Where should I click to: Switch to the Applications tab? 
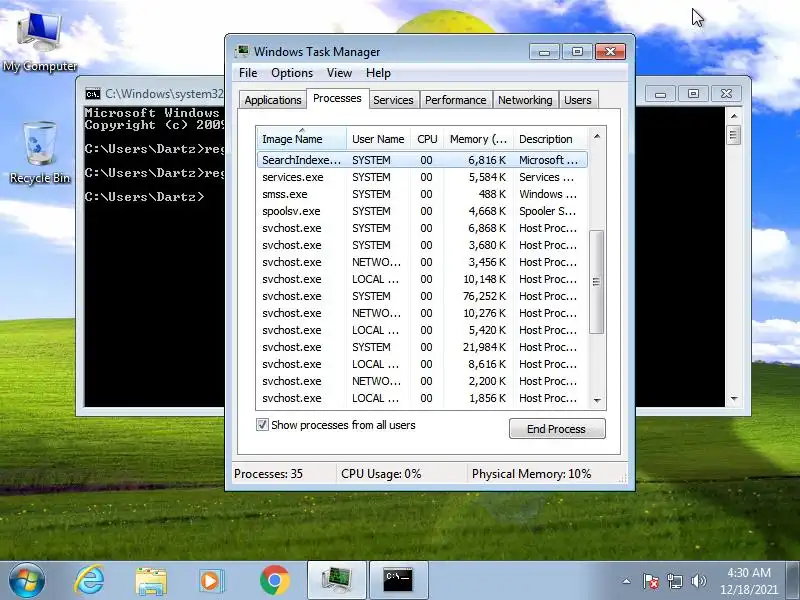click(x=272, y=100)
